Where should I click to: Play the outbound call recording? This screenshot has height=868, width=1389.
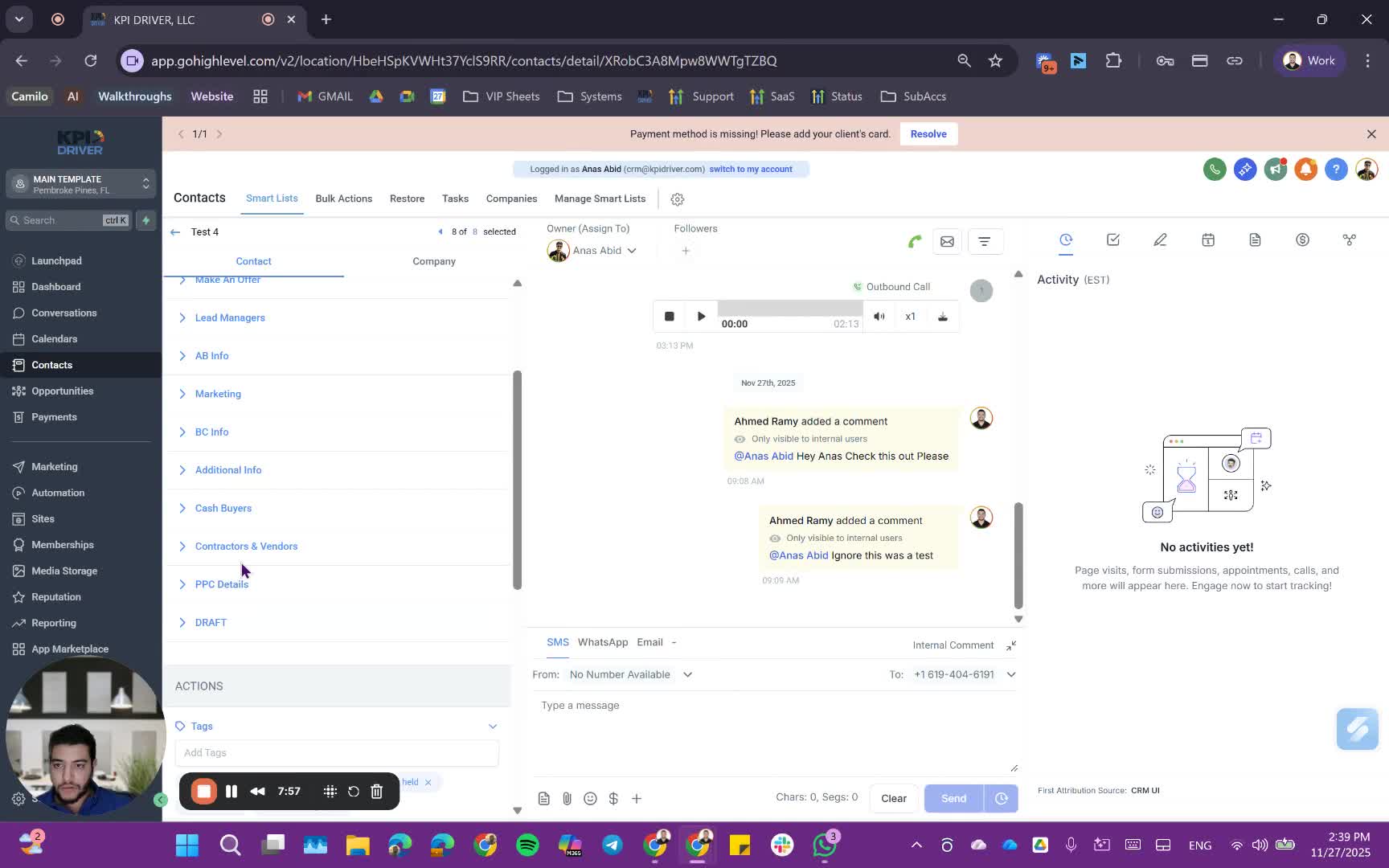pyautogui.click(x=701, y=317)
